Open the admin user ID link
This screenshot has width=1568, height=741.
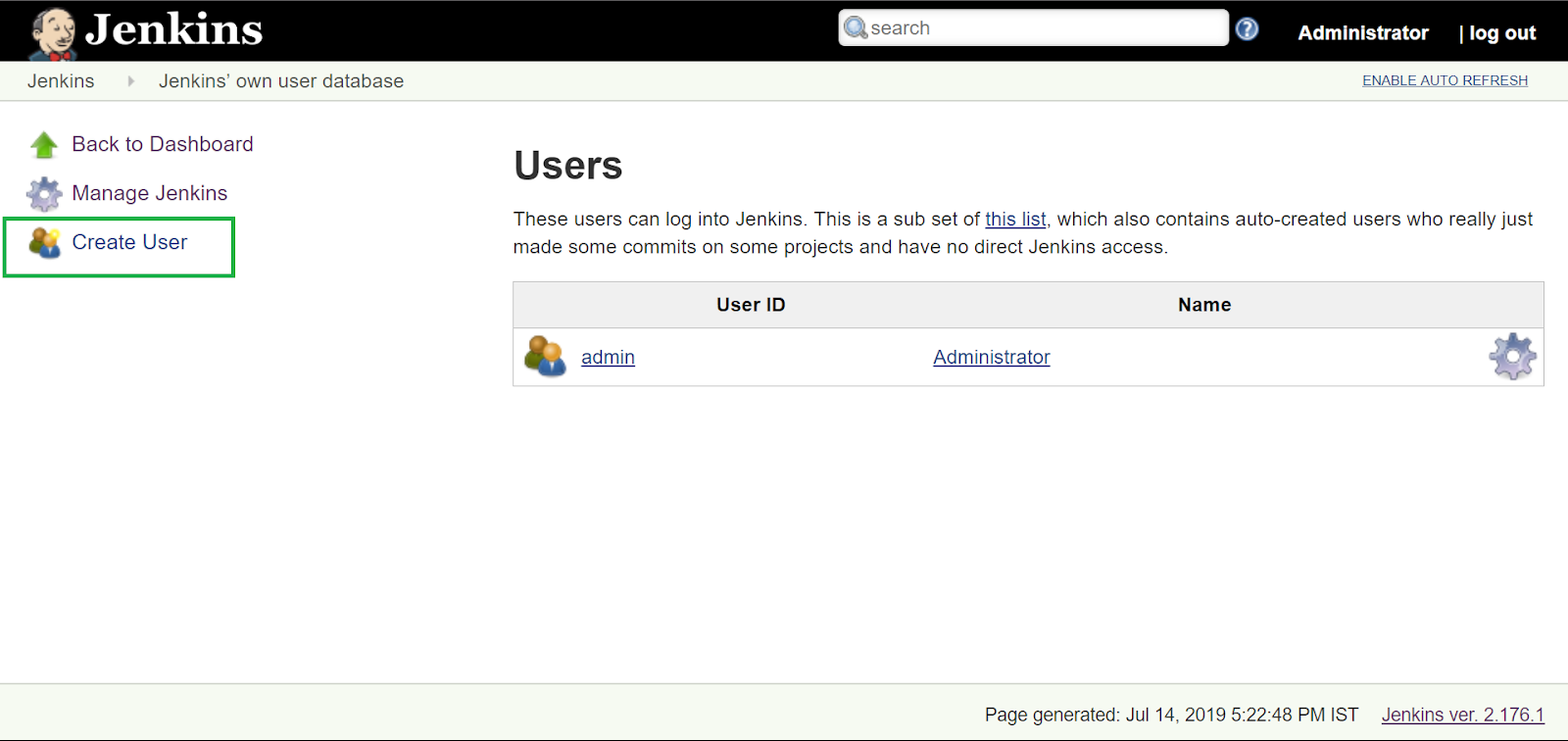pyautogui.click(x=608, y=358)
